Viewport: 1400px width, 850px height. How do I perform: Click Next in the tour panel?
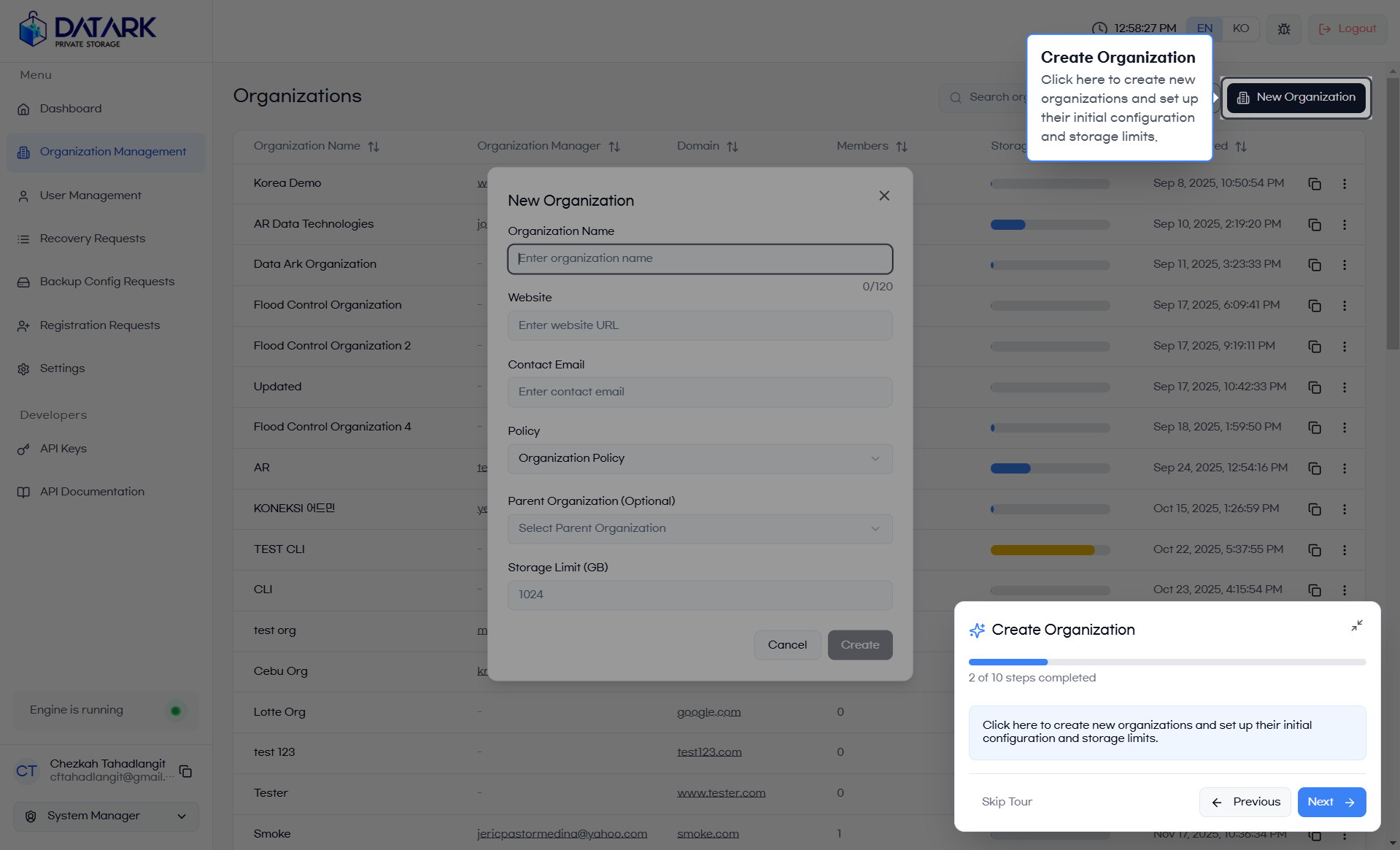pyautogui.click(x=1331, y=802)
